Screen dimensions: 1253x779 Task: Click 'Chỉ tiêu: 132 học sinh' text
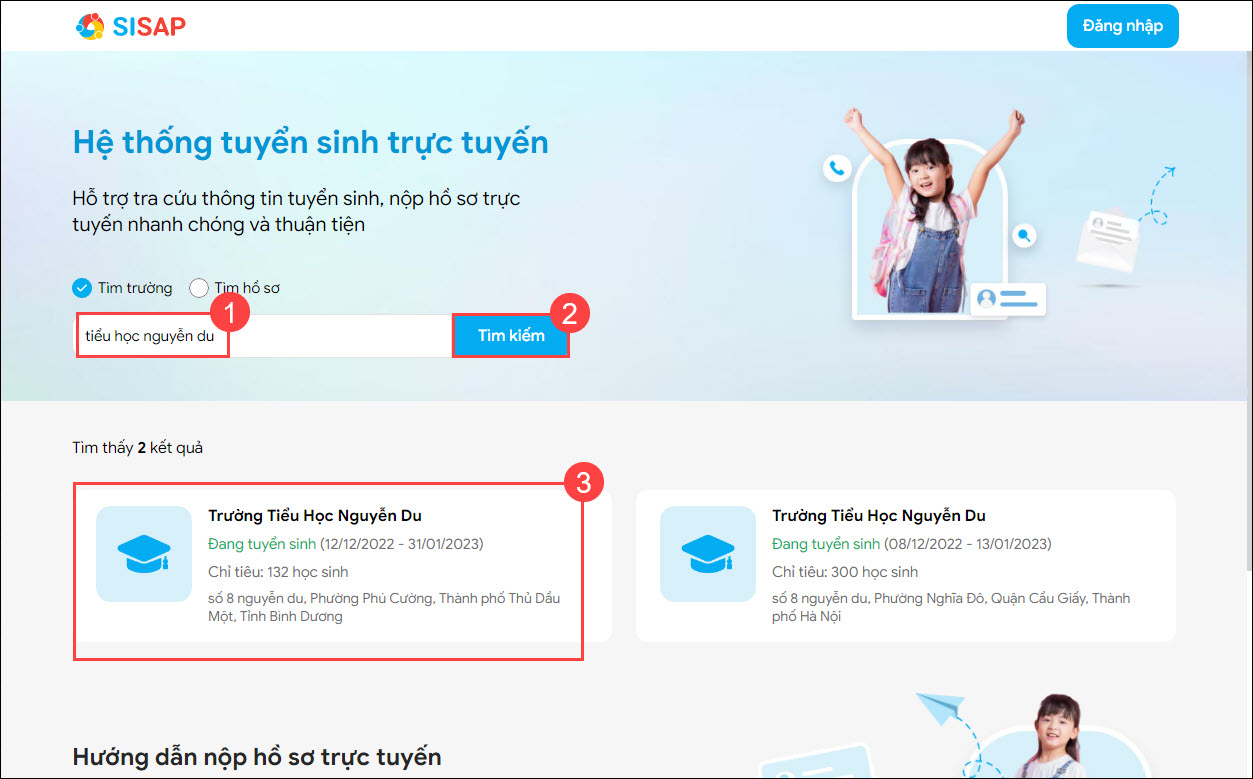coord(278,572)
